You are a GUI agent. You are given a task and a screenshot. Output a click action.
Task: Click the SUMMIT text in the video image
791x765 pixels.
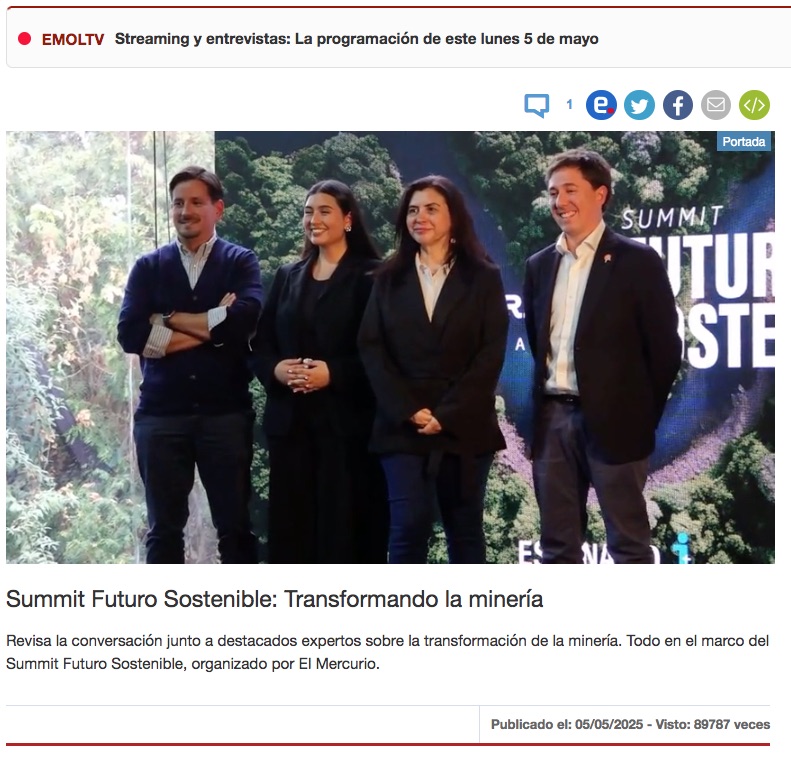pyautogui.click(x=672, y=217)
